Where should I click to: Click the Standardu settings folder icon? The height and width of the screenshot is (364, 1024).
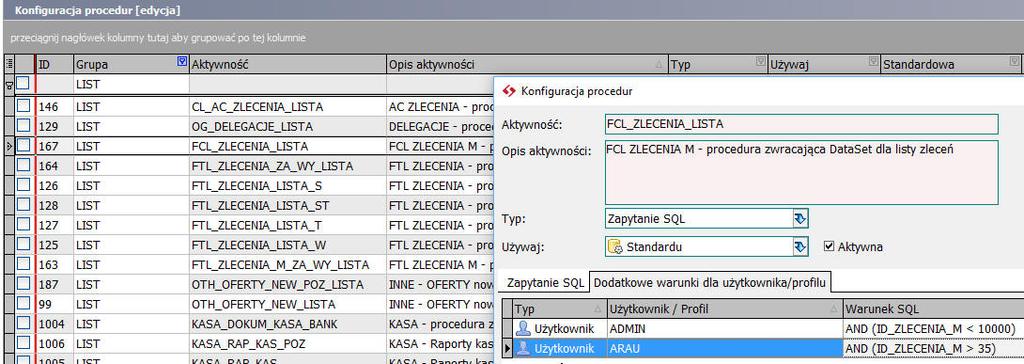(x=615, y=247)
